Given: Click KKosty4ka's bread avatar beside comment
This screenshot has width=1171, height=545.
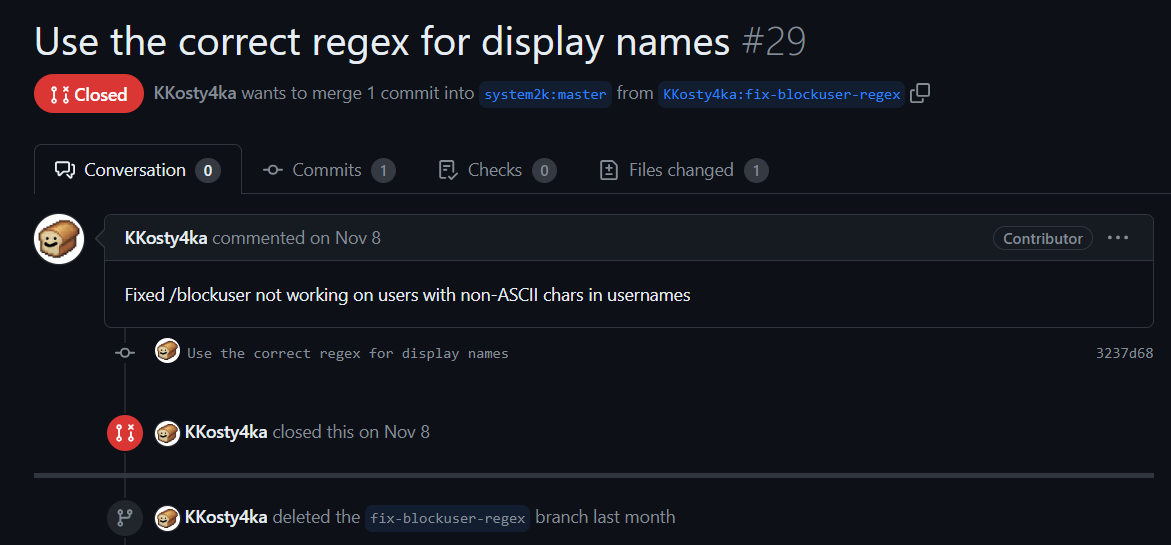Looking at the screenshot, I should tap(59, 239).
